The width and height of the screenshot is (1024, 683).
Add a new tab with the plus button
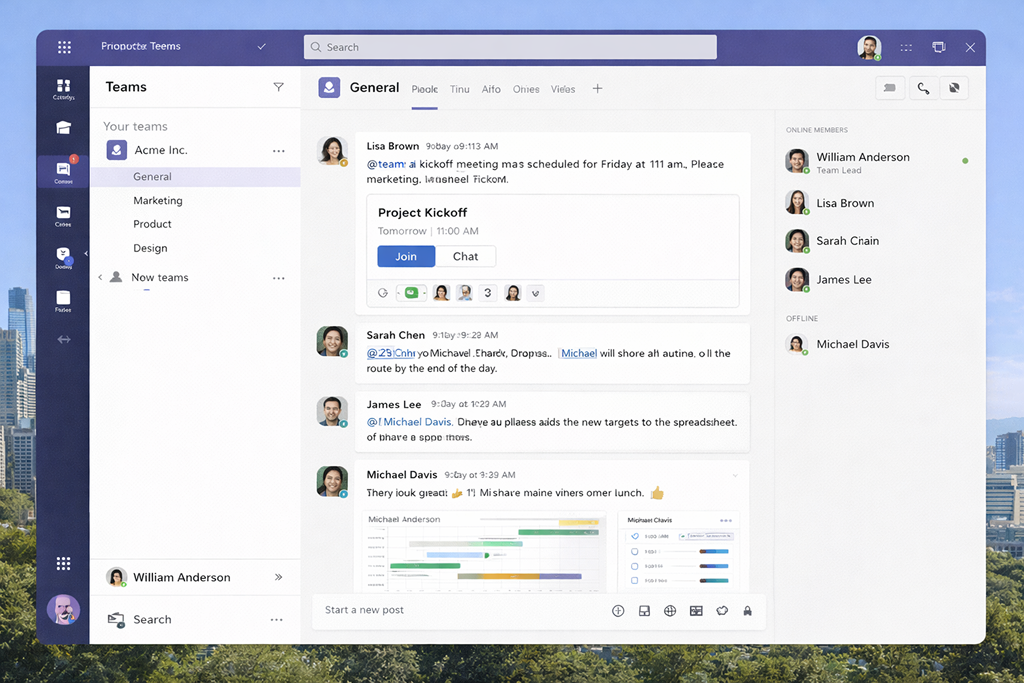pos(597,89)
